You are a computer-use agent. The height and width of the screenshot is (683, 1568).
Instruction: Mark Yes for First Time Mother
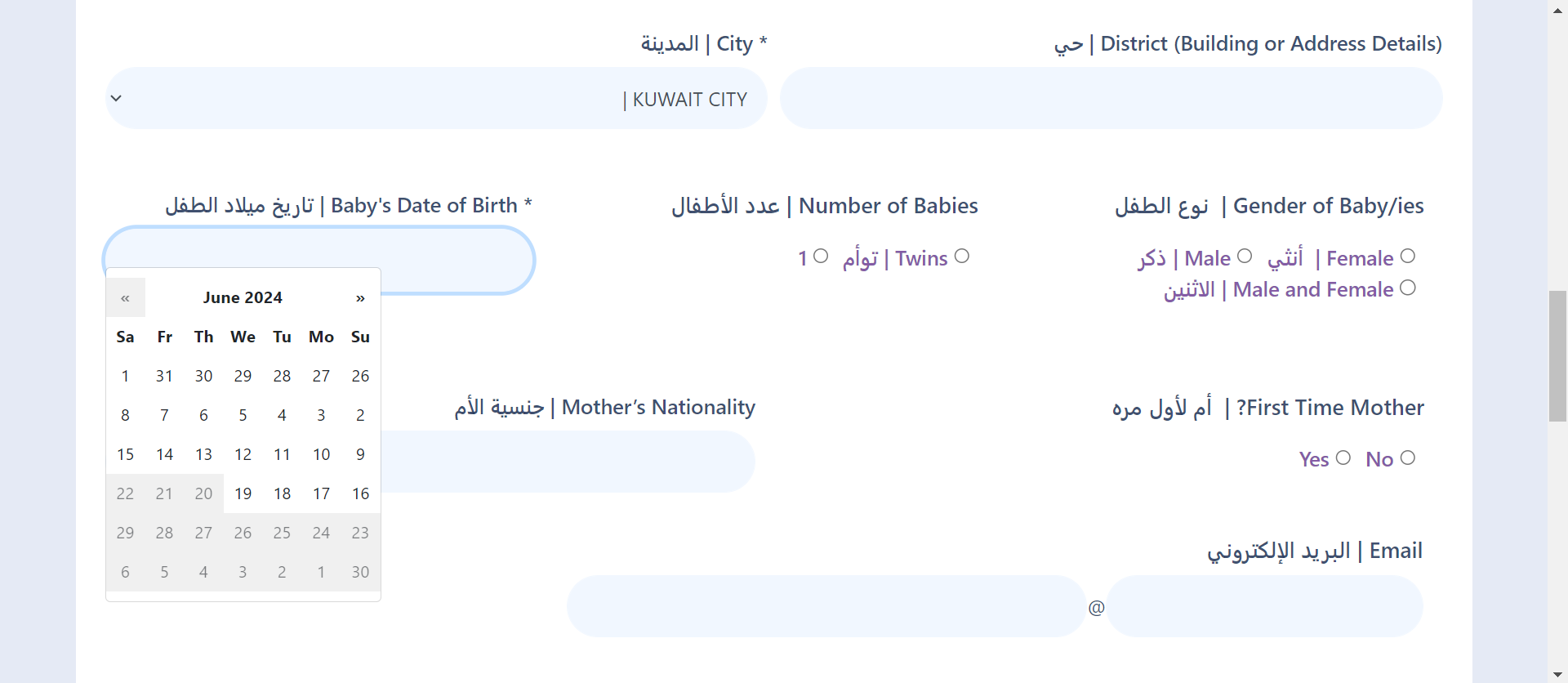point(1343,458)
